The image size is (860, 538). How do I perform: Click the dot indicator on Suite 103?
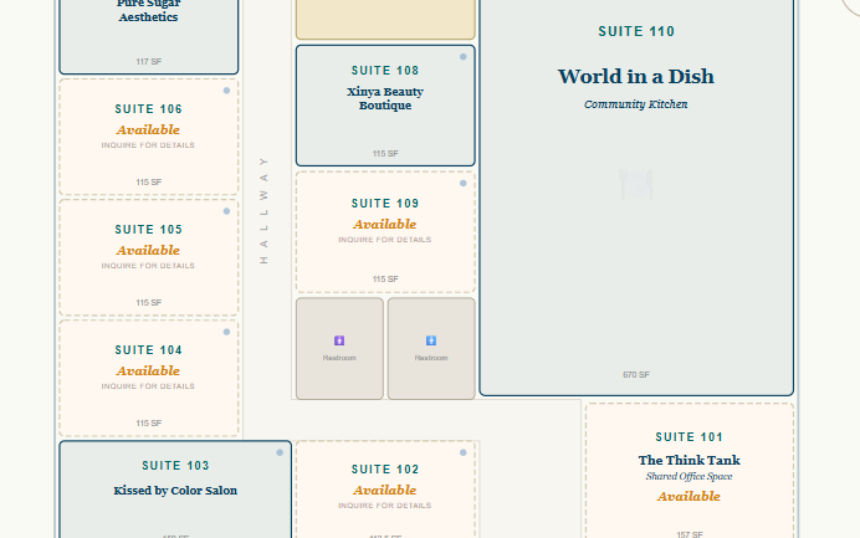click(x=280, y=453)
